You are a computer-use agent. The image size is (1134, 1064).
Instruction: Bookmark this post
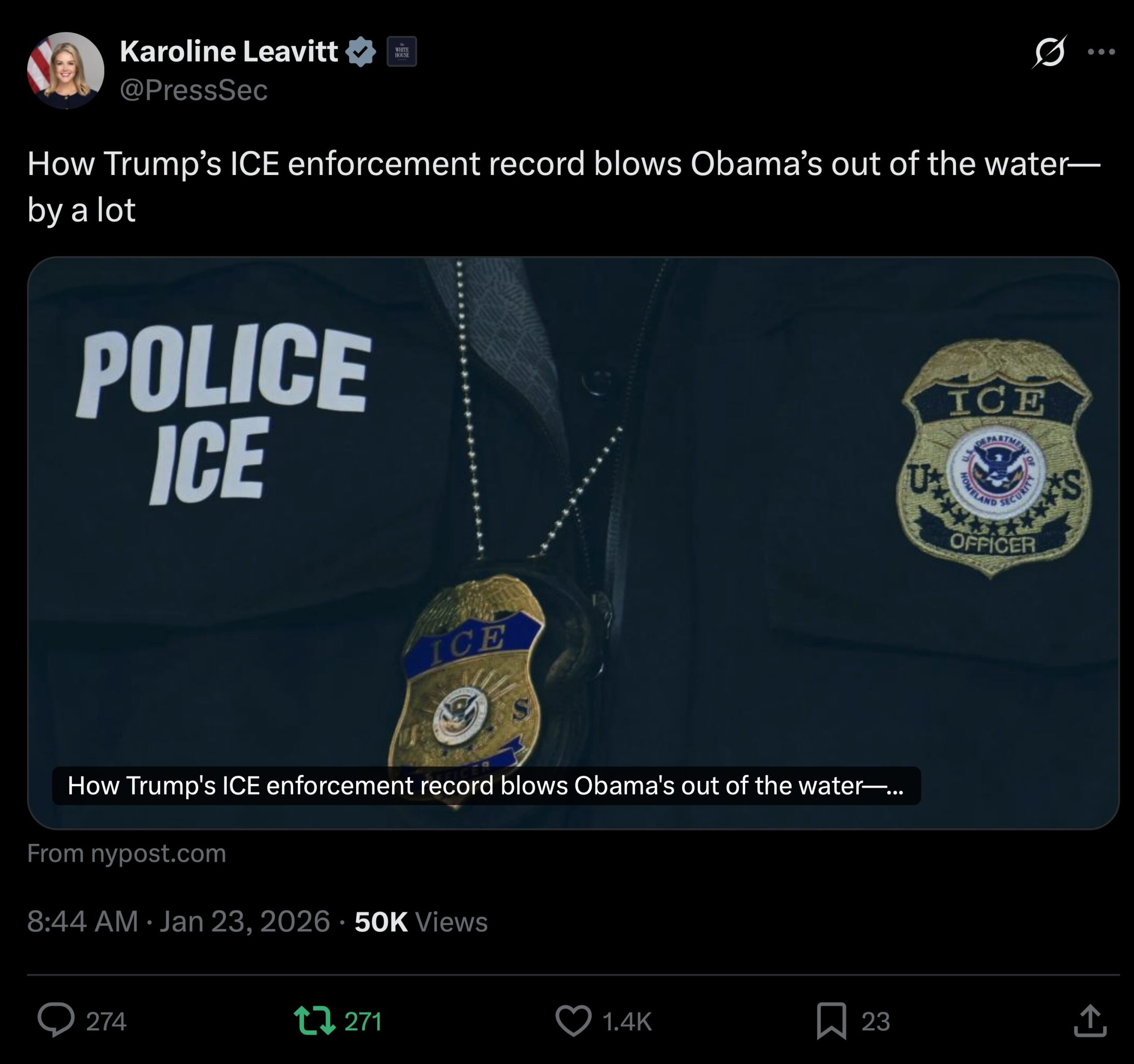tap(832, 1021)
